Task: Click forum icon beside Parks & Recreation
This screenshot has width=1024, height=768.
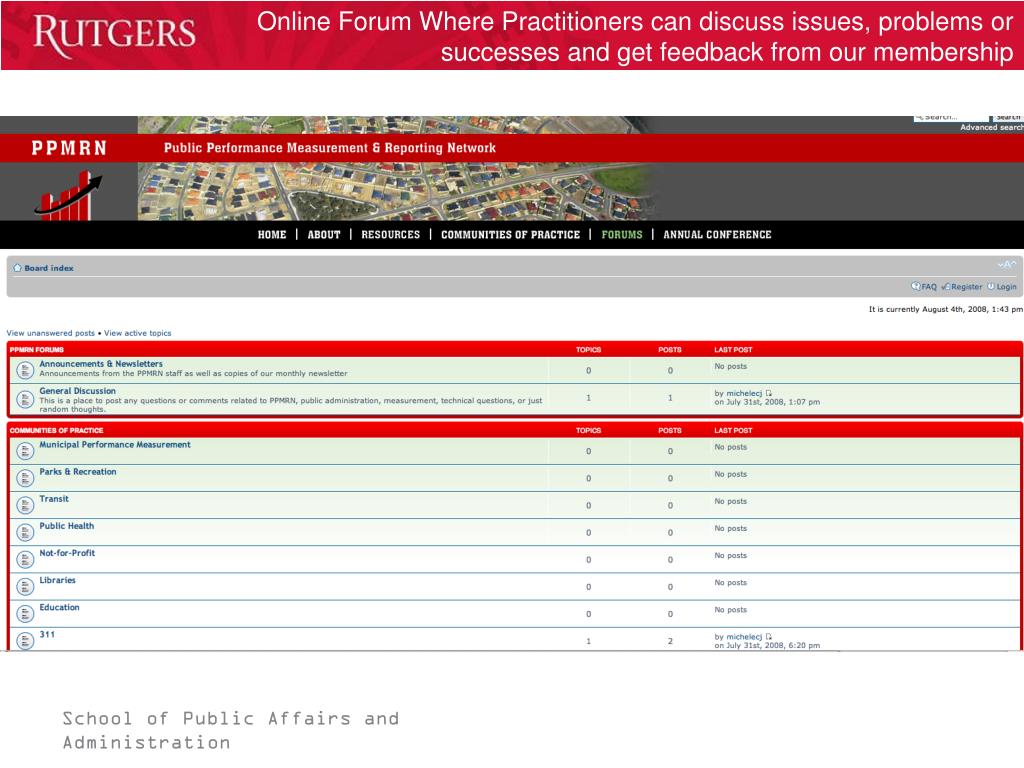Action: (x=25, y=479)
